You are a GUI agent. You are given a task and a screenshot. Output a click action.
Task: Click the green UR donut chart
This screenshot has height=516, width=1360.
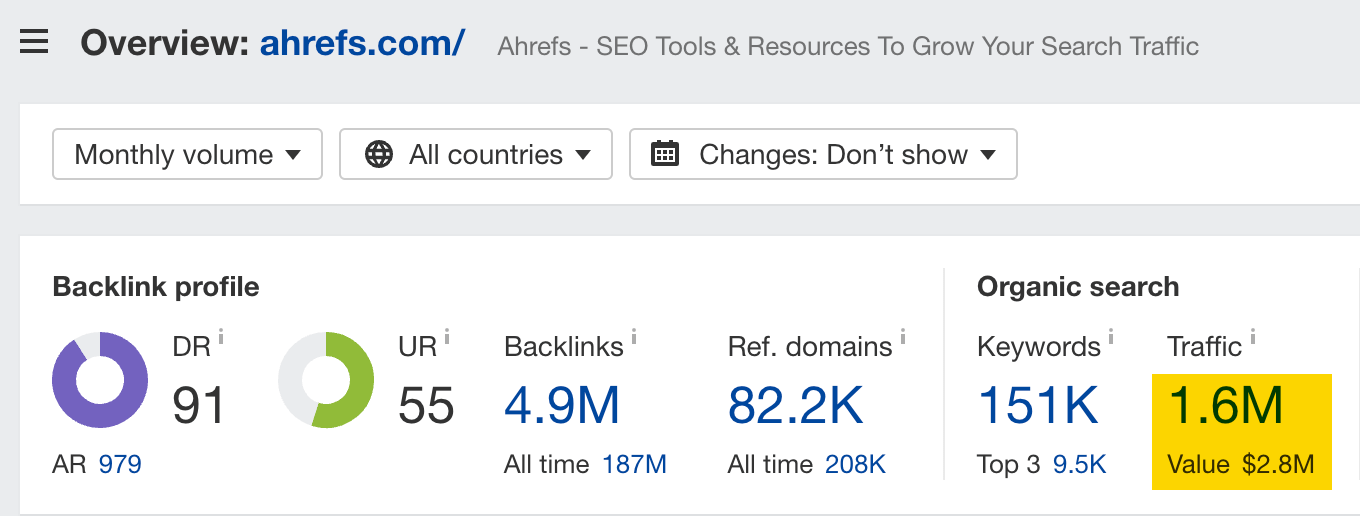pos(326,380)
